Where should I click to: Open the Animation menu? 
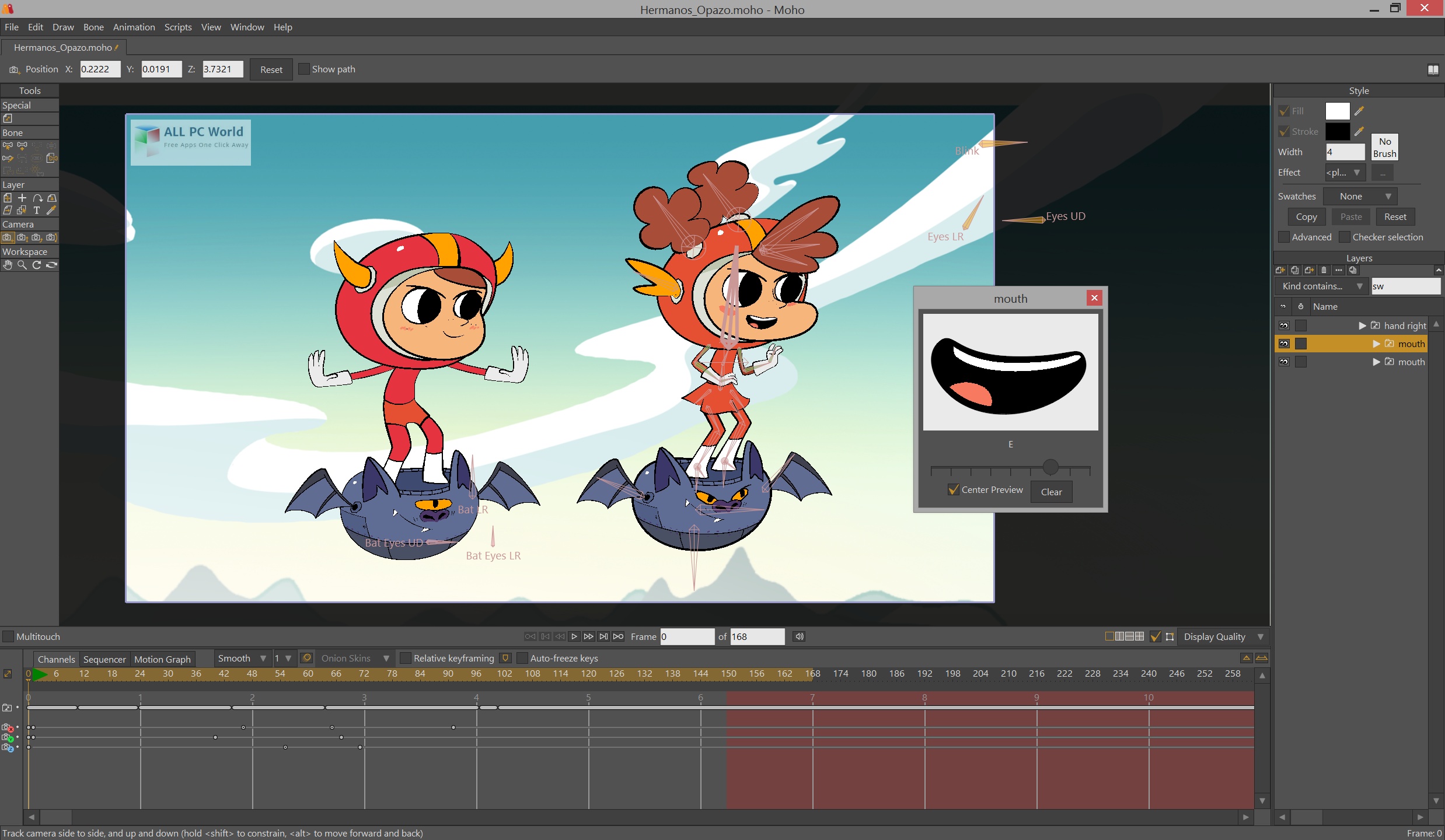134,27
